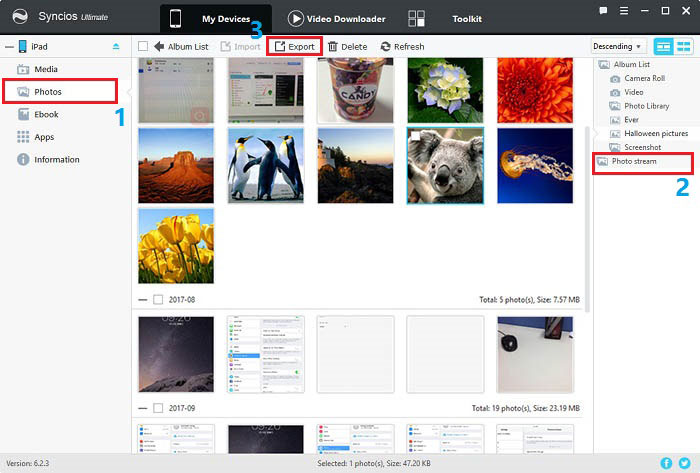Open the Screenshot album
Screen dimensions: 700x473
[x=635, y=147]
